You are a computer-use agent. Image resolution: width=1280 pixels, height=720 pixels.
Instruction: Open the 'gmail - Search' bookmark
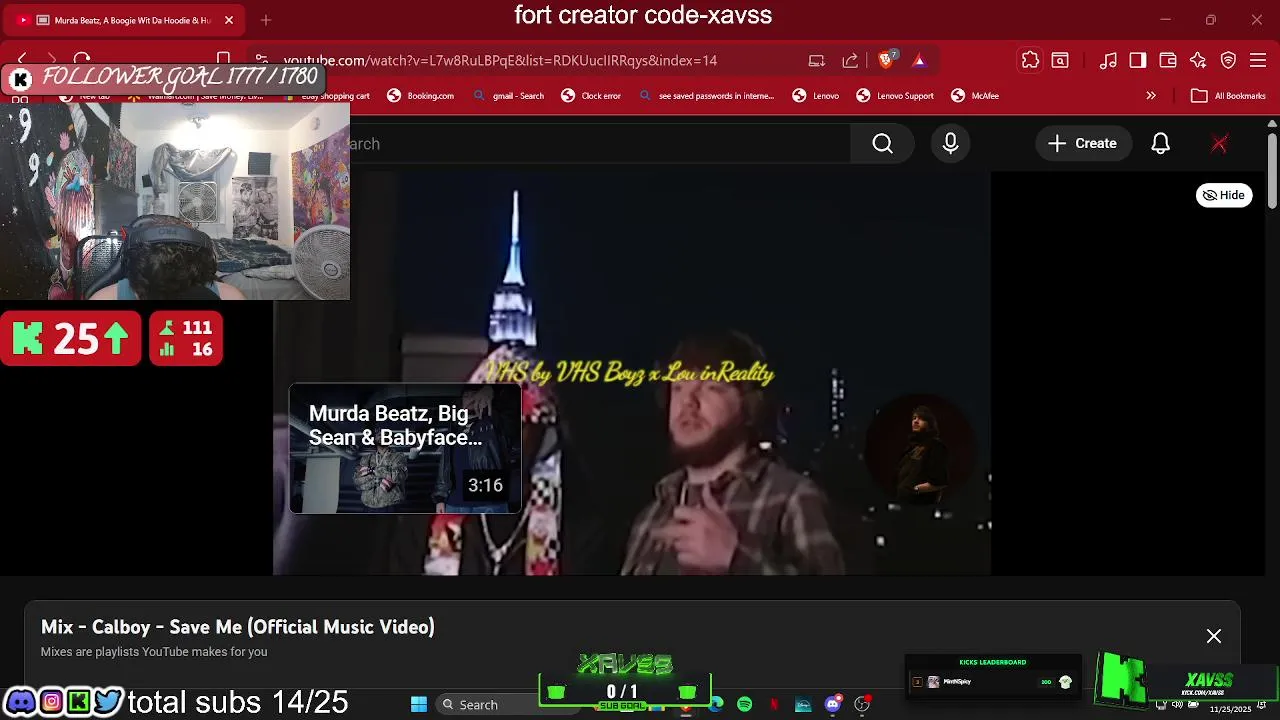coord(509,96)
